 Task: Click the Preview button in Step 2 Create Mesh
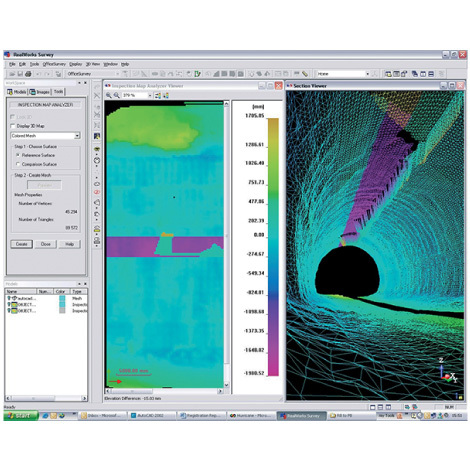[x=44, y=185]
